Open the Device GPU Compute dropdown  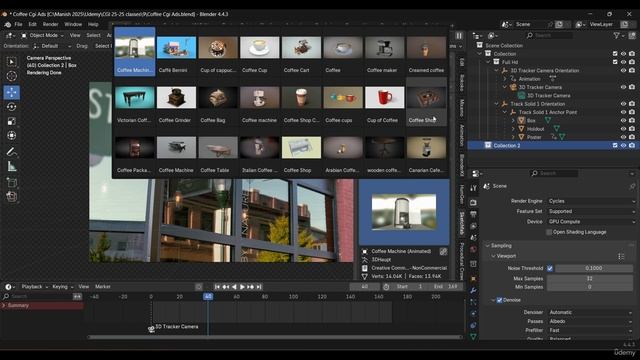[591, 222]
